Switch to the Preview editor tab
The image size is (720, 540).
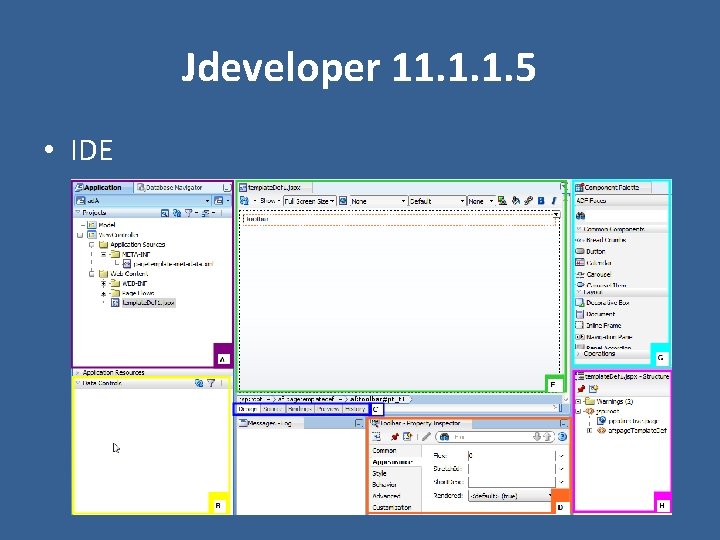328,409
